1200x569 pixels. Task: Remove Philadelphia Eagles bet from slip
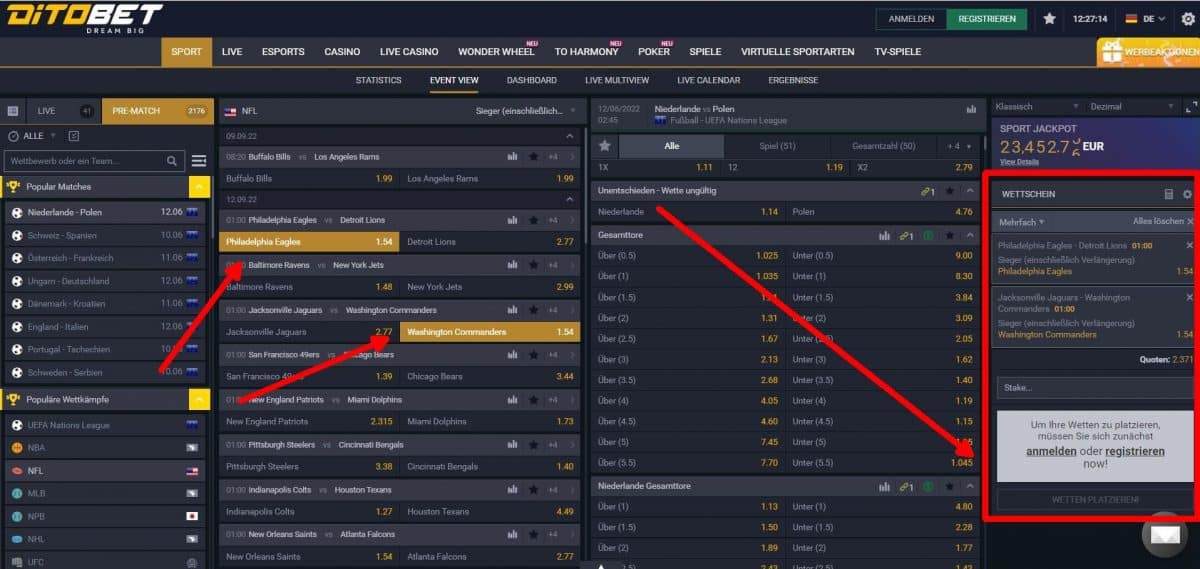click(1189, 245)
